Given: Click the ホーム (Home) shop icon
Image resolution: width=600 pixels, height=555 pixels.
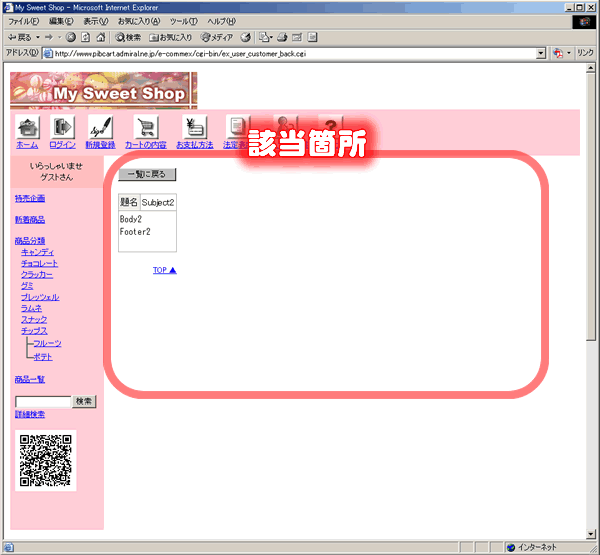Looking at the screenshot, I should [x=27, y=128].
